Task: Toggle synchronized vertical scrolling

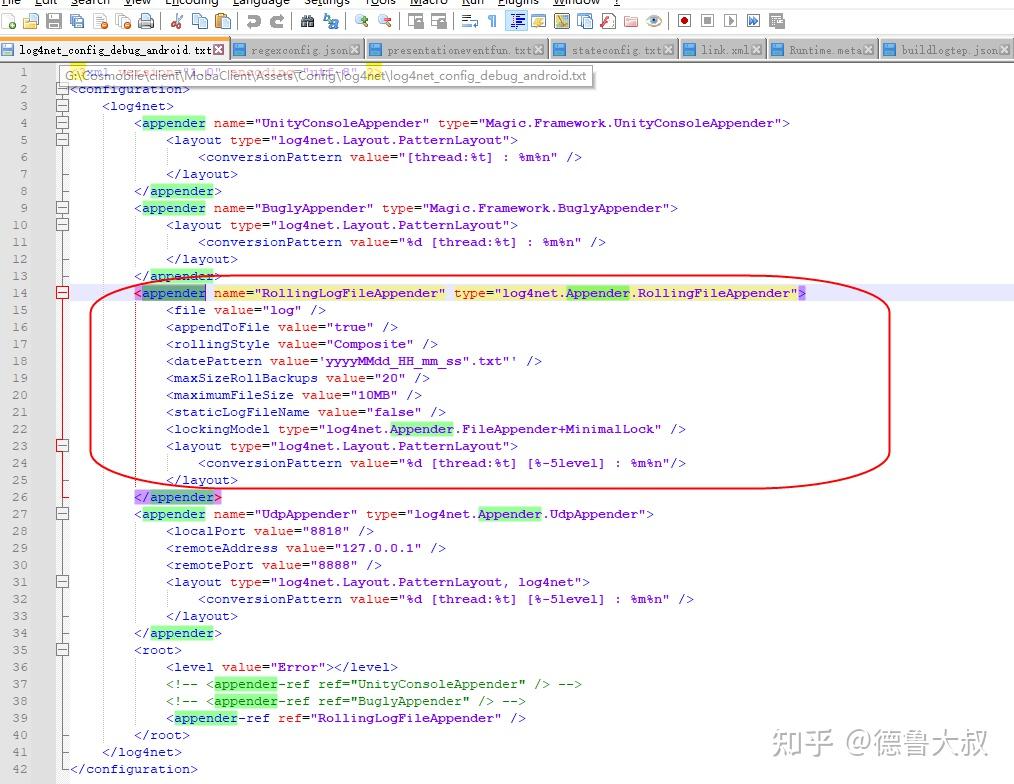Action: [x=416, y=21]
